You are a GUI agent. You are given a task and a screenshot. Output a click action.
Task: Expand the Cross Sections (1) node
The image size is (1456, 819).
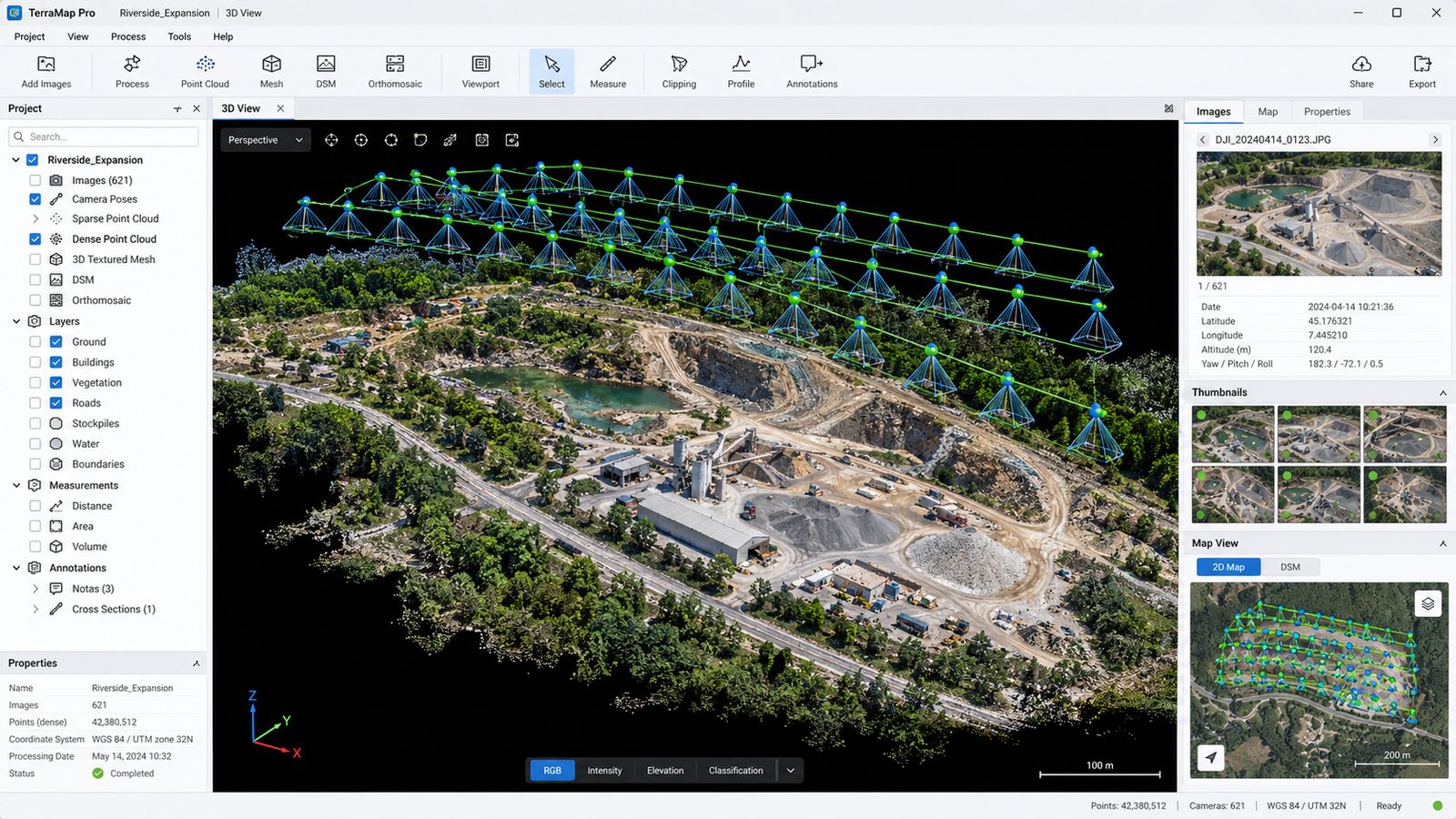click(35, 609)
